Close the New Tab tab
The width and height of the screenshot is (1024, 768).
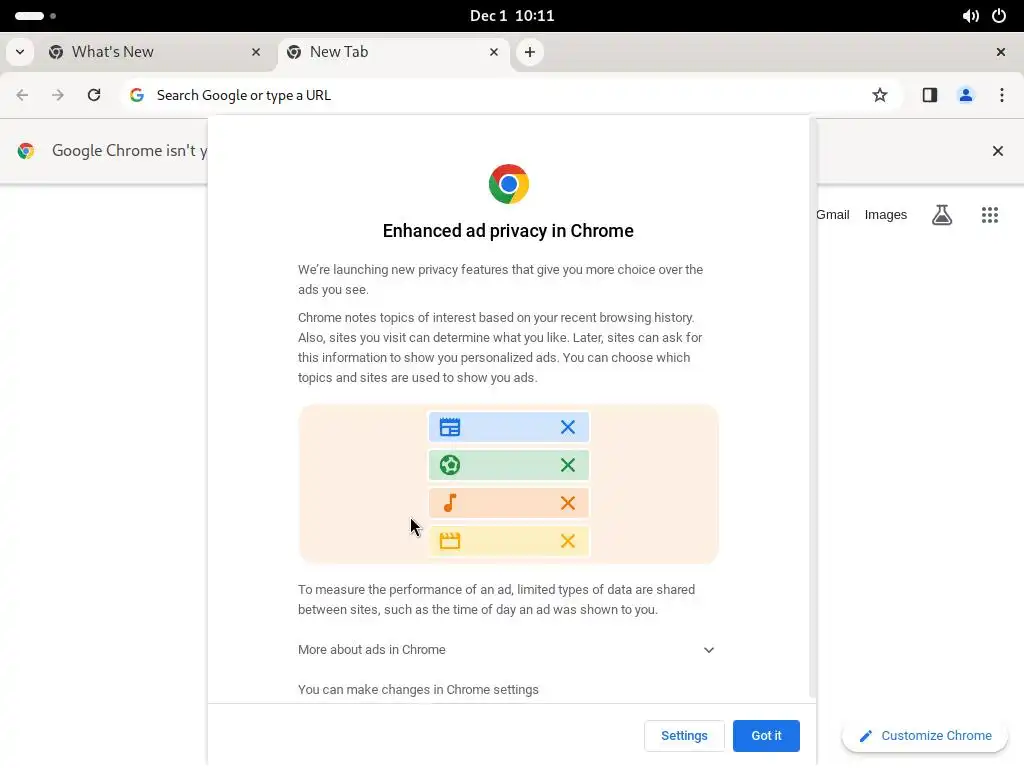(494, 52)
